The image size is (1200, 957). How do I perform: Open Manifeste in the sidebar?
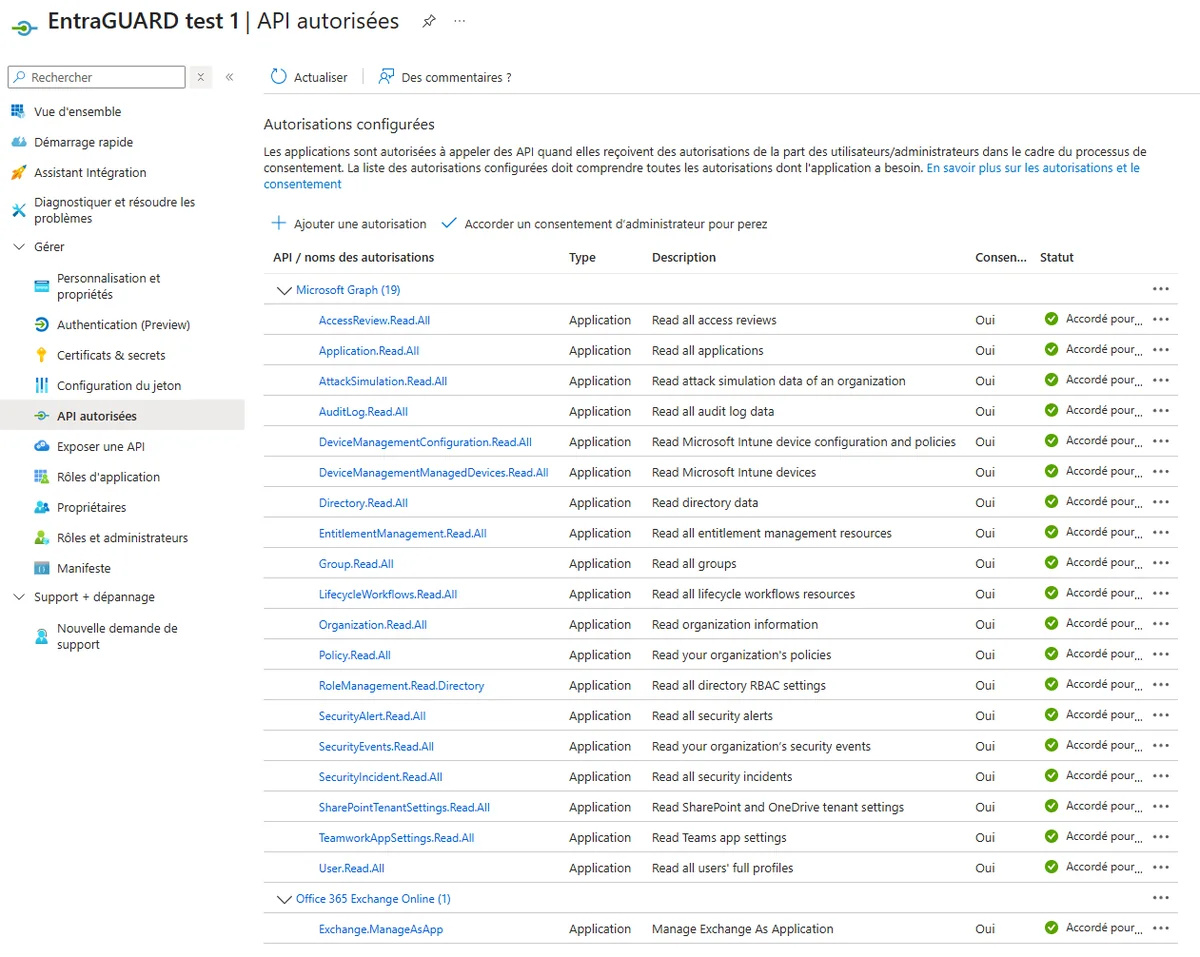[x=84, y=568]
